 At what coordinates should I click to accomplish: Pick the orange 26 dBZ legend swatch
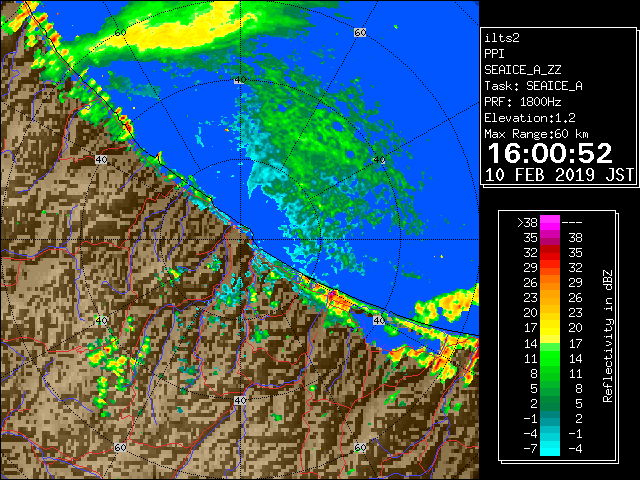tap(550, 283)
